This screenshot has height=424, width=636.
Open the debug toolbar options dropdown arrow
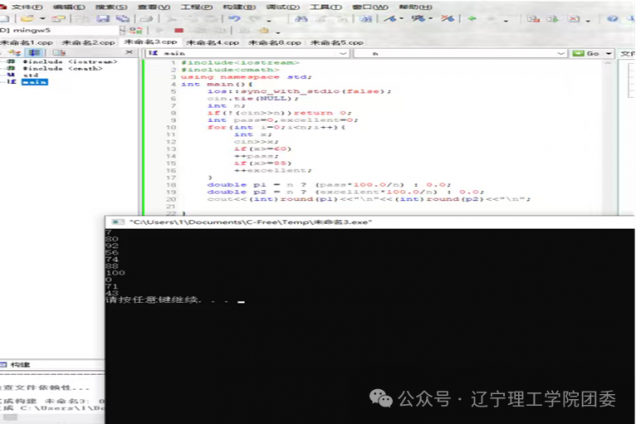278,32
